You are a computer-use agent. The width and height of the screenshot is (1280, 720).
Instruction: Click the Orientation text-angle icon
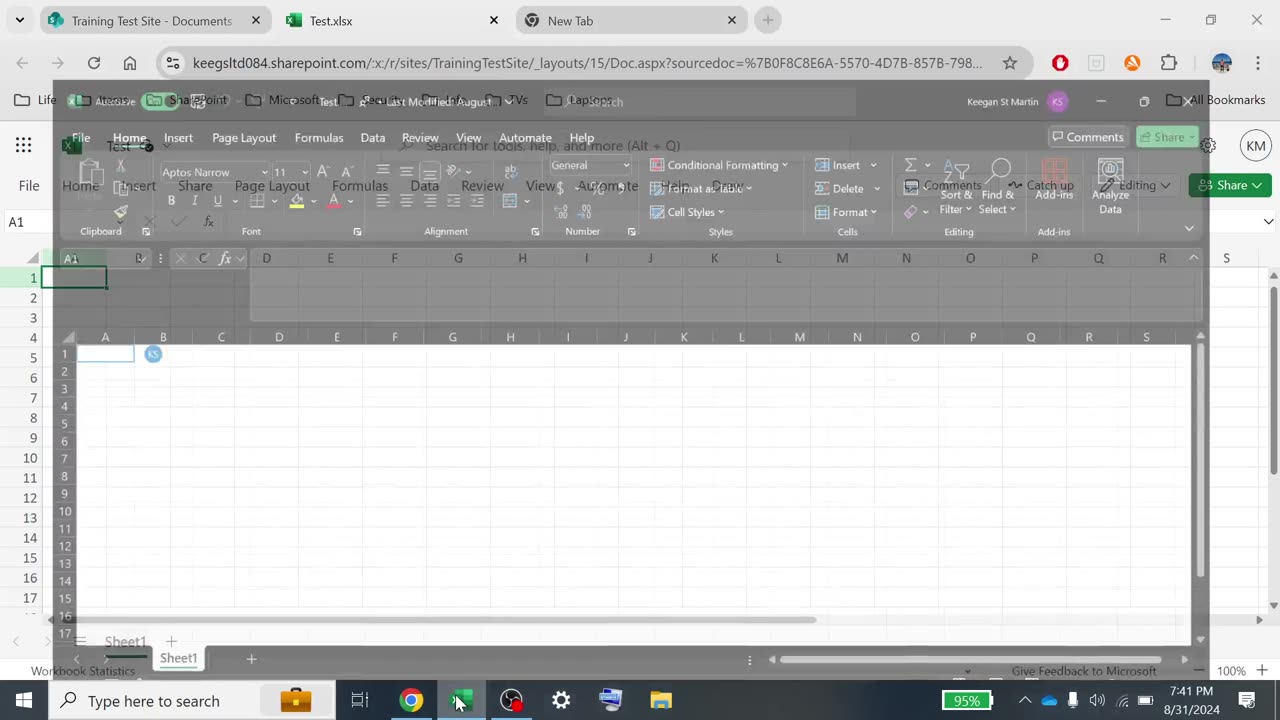453,172
